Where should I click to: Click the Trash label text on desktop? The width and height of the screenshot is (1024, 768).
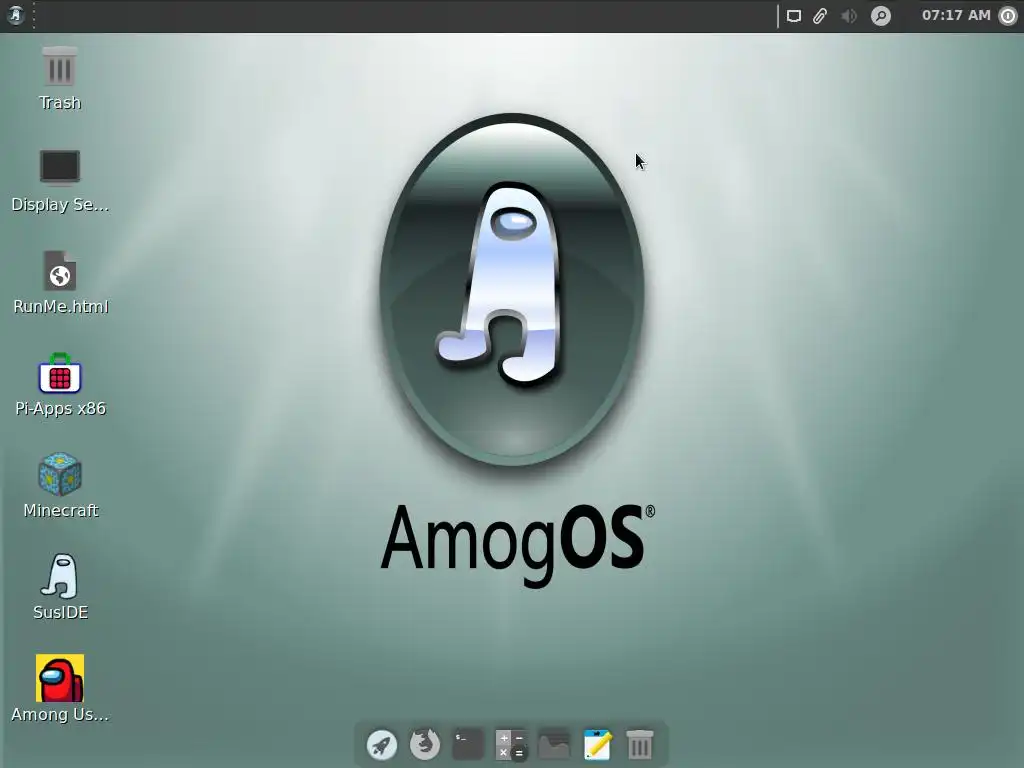tap(59, 103)
